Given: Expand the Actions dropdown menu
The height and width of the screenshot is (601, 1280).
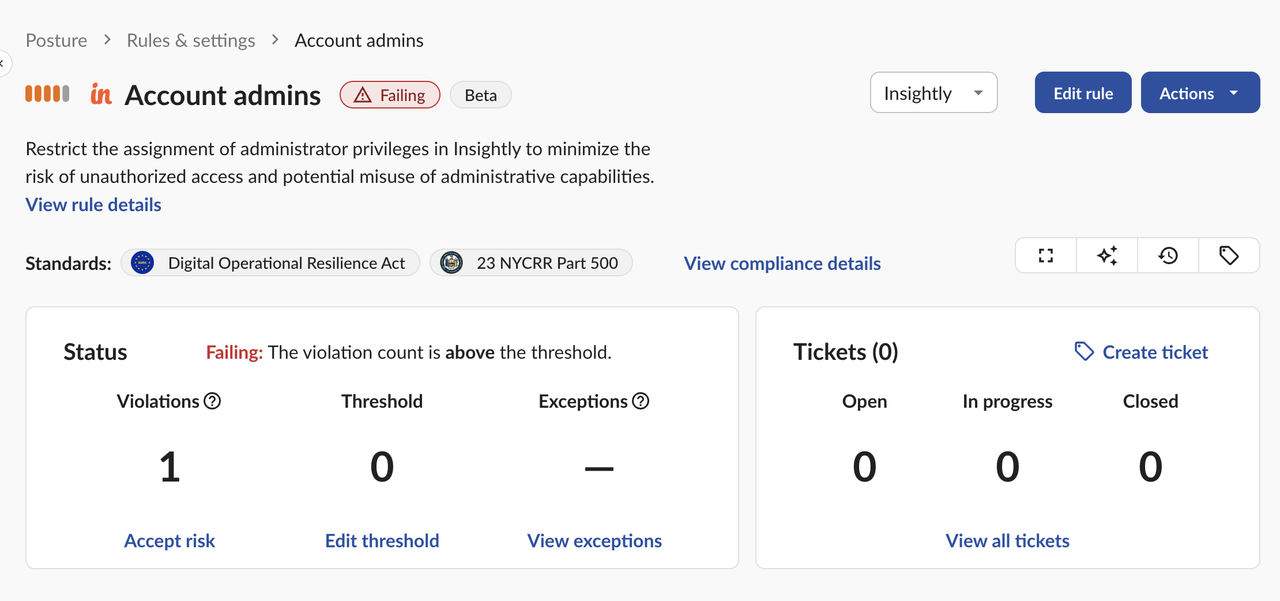Looking at the screenshot, I should click(x=1199, y=93).
